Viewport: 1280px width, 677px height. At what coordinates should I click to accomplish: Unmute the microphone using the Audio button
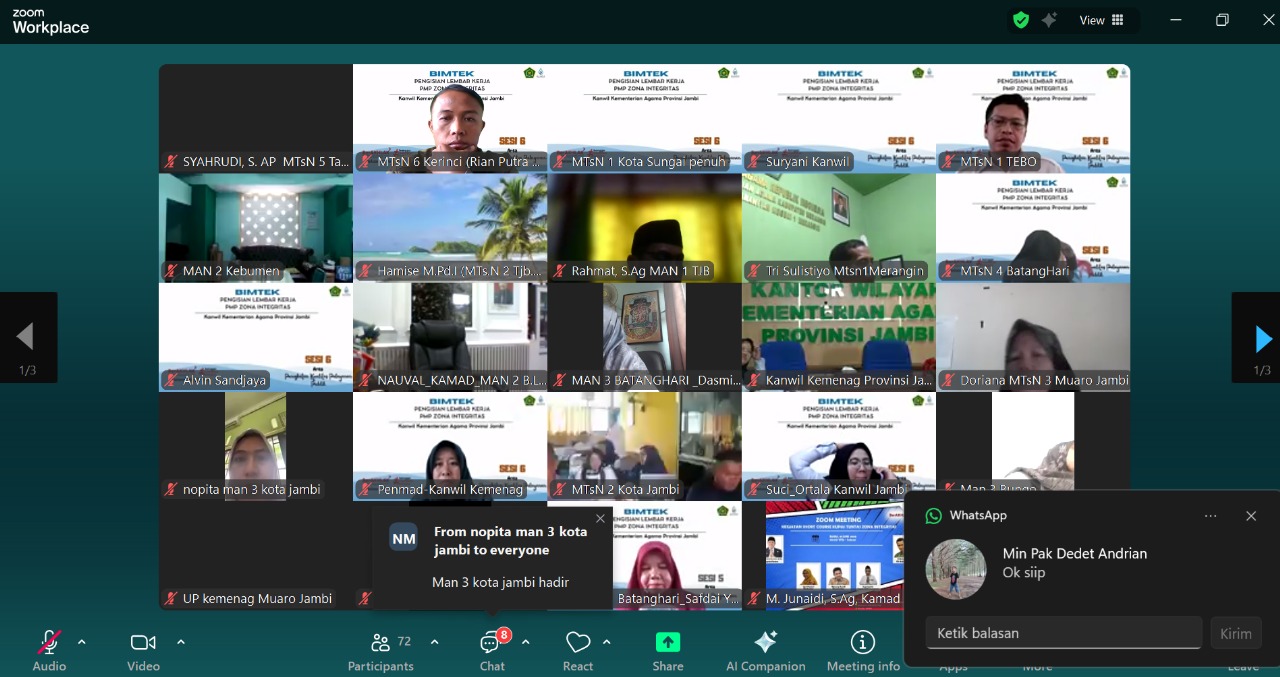click(x=49, y=643)
